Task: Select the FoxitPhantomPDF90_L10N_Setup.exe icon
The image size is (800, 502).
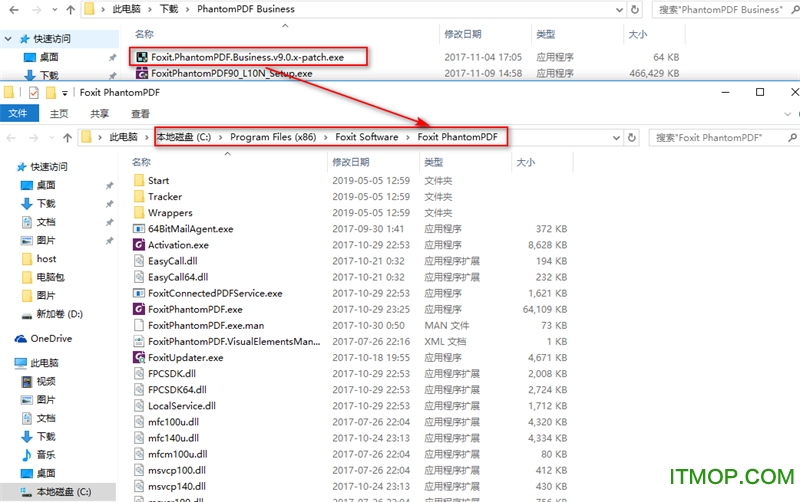Action: (142, 73)
